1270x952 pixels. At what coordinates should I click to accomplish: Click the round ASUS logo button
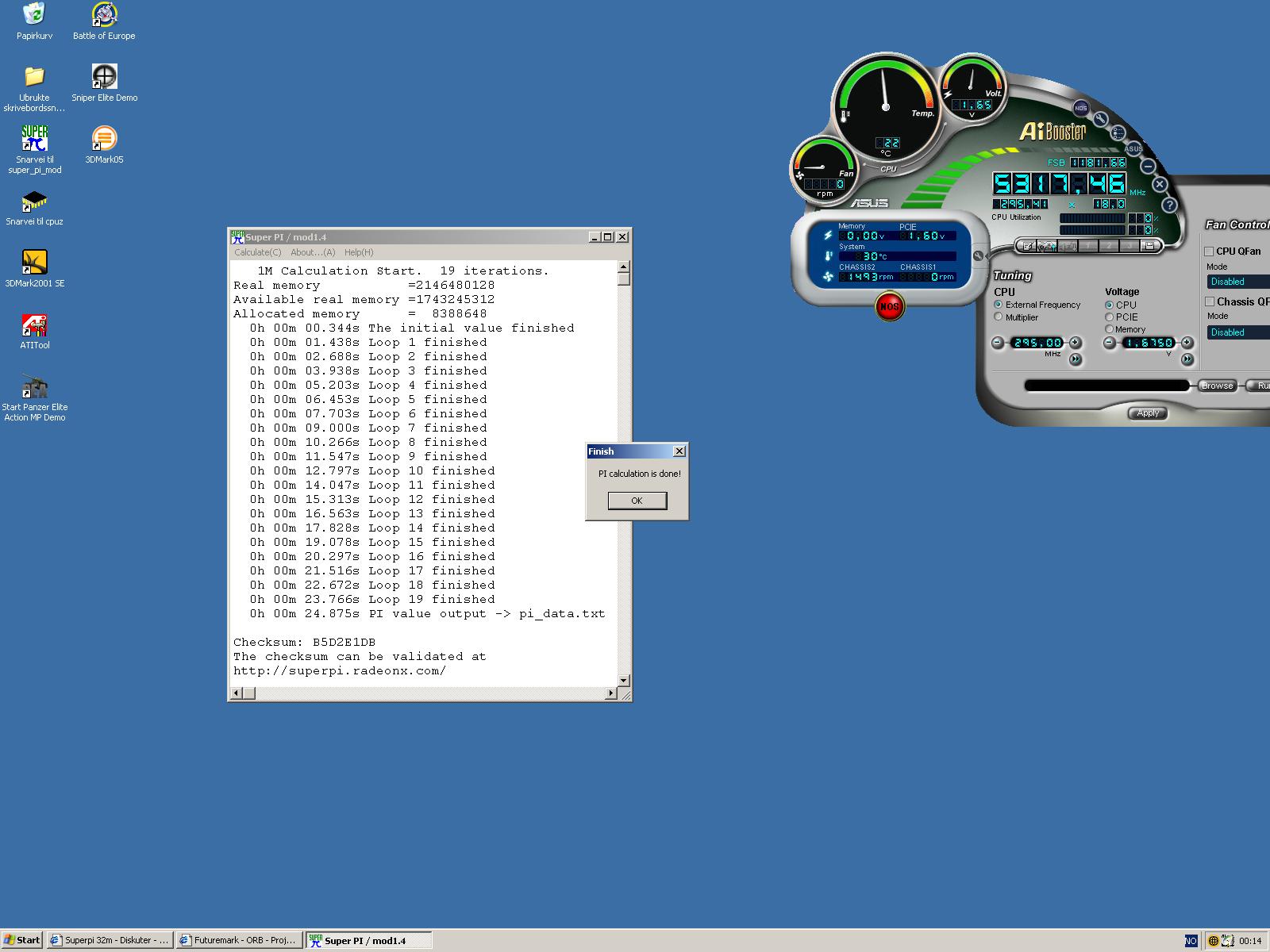pyautogui.click(x=1134, y=148)
